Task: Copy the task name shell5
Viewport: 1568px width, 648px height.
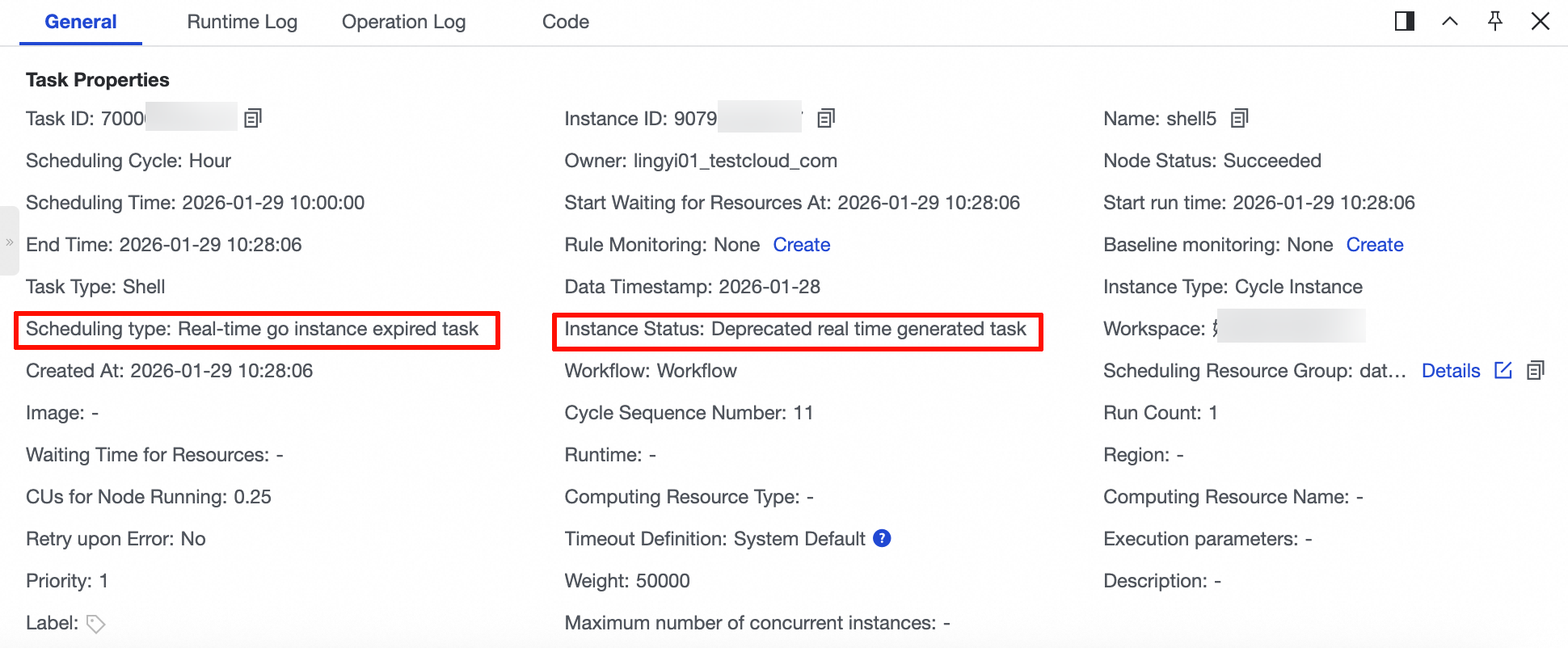Action: point(1239,119)
